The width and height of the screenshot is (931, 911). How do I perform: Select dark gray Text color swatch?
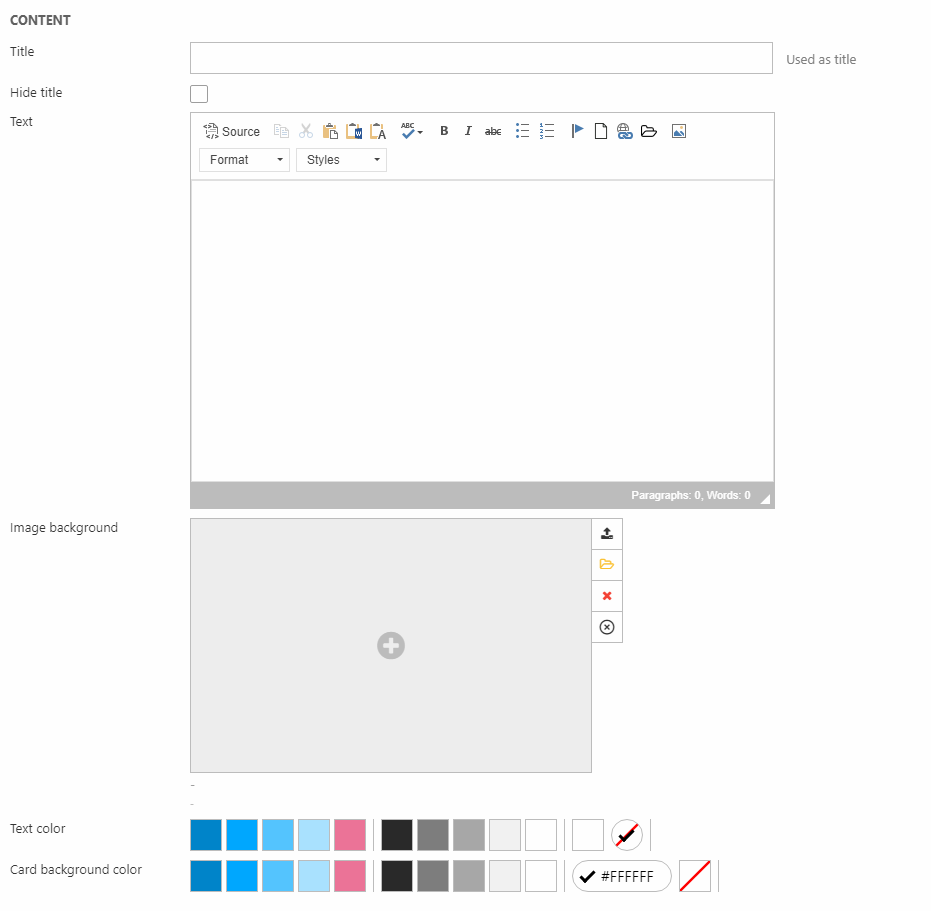[433, 835]
